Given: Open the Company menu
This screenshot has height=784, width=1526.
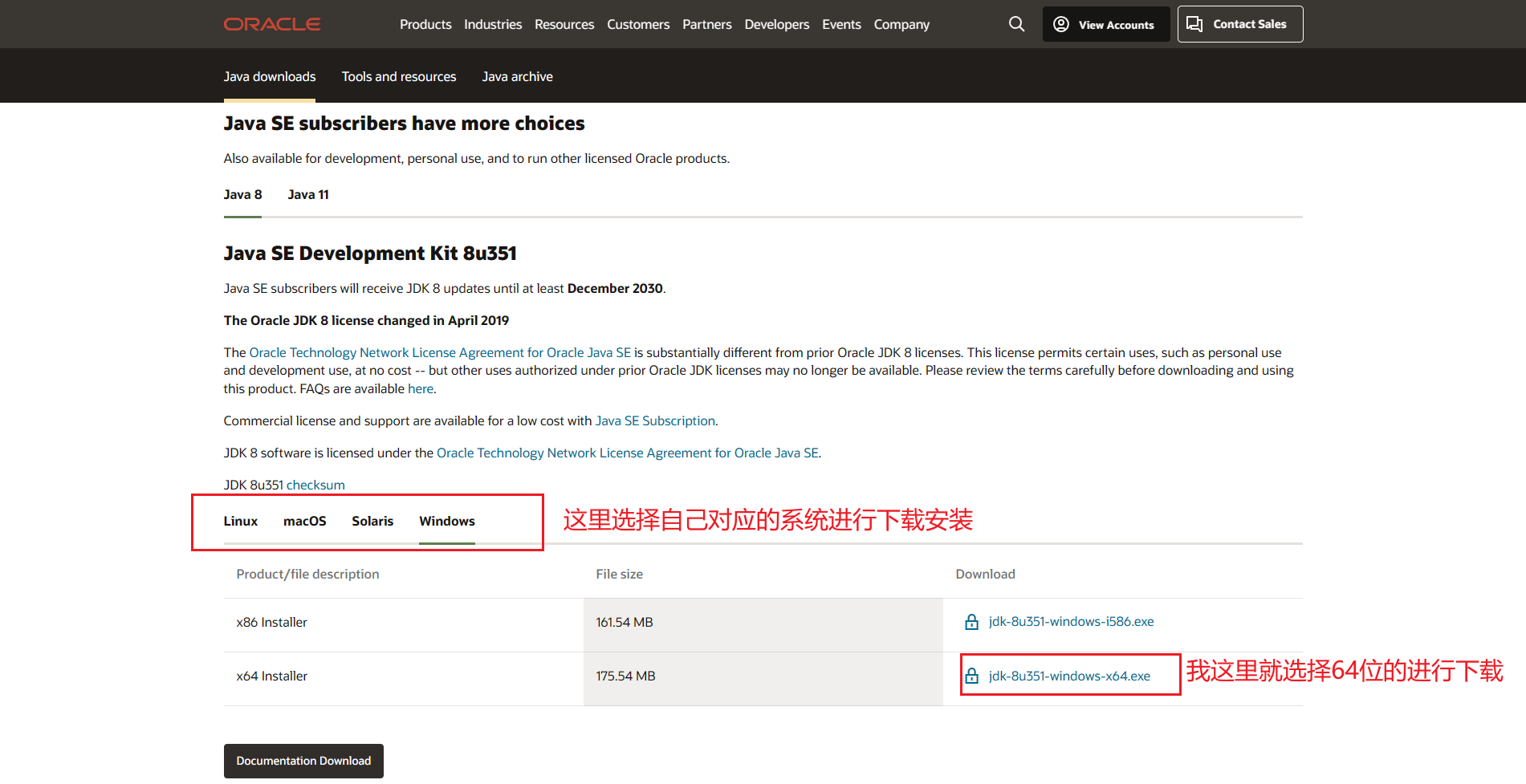Looking at the screenshot, I should [901, 24].
